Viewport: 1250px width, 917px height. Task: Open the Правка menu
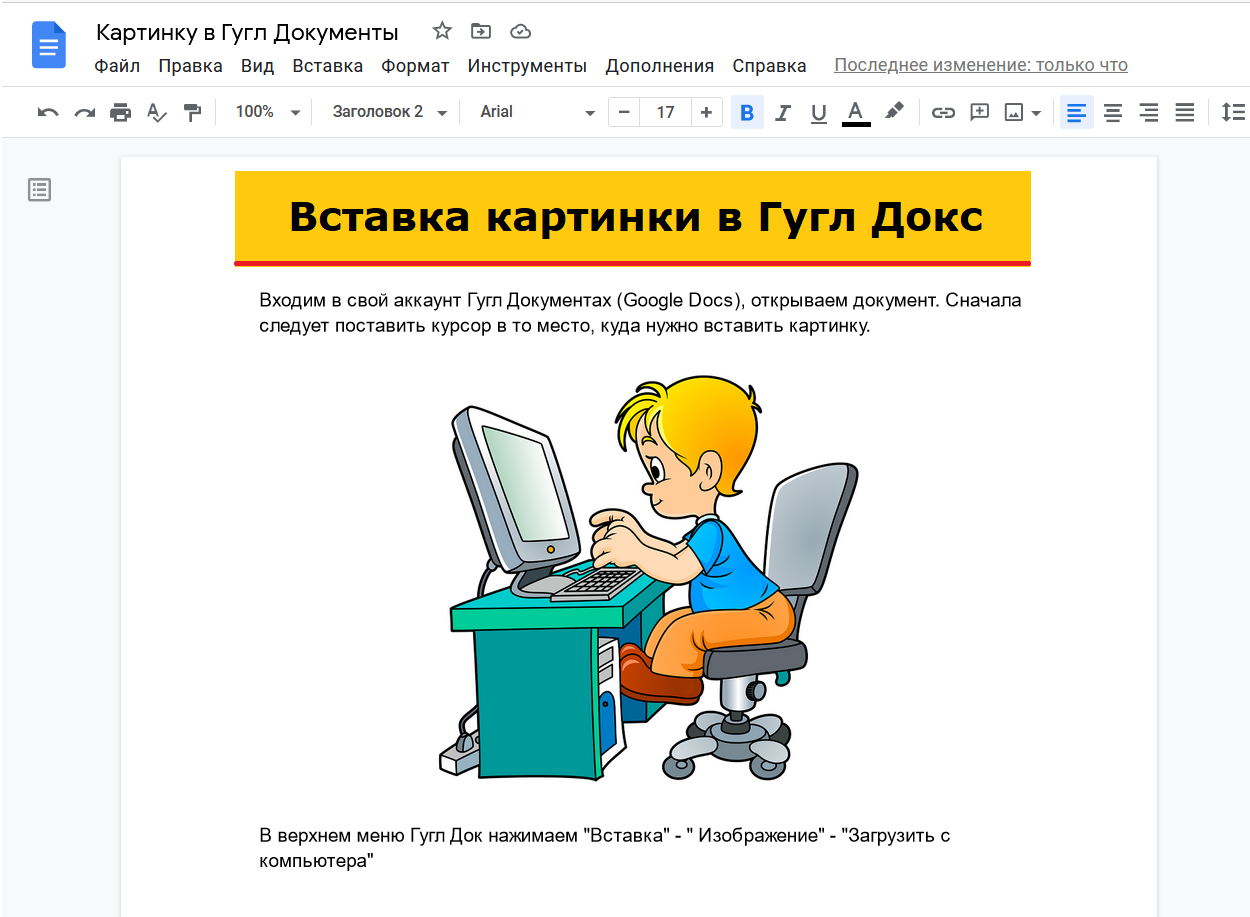[x=190, y=66]
